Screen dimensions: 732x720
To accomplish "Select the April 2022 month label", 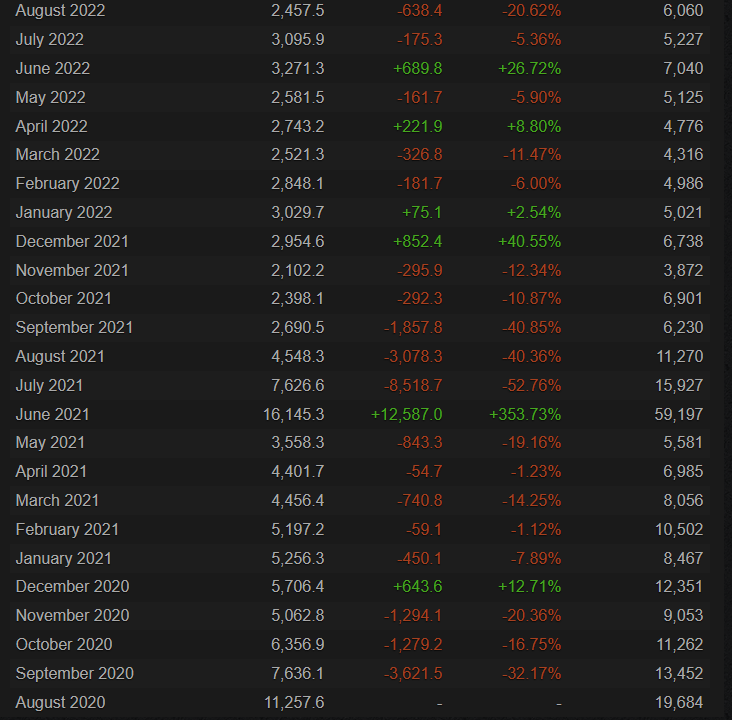I will [51, 126].
